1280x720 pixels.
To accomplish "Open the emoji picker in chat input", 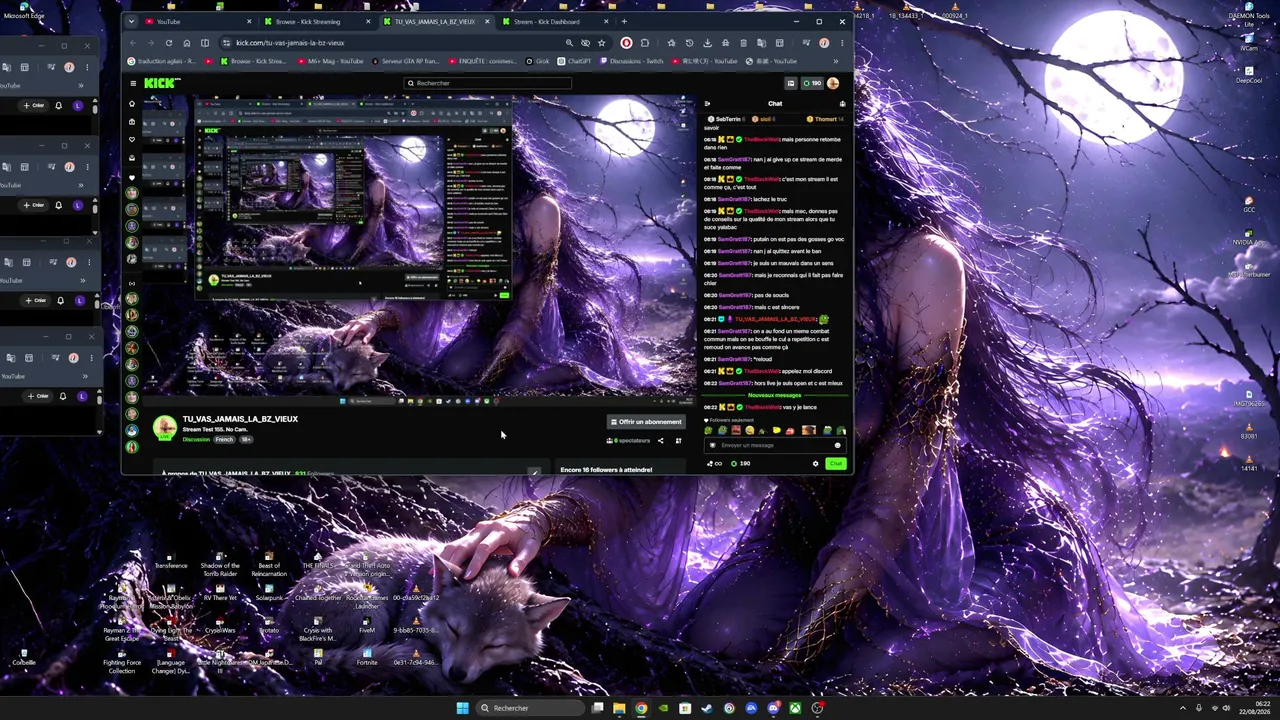I will (838, 446).
